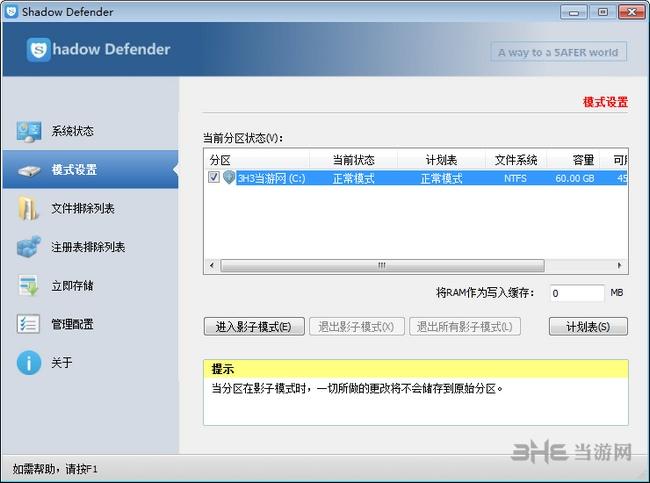Screen dimensions: 650x483
Task: Click the 进入影子模式(E) button
Action: coord(254,327)
